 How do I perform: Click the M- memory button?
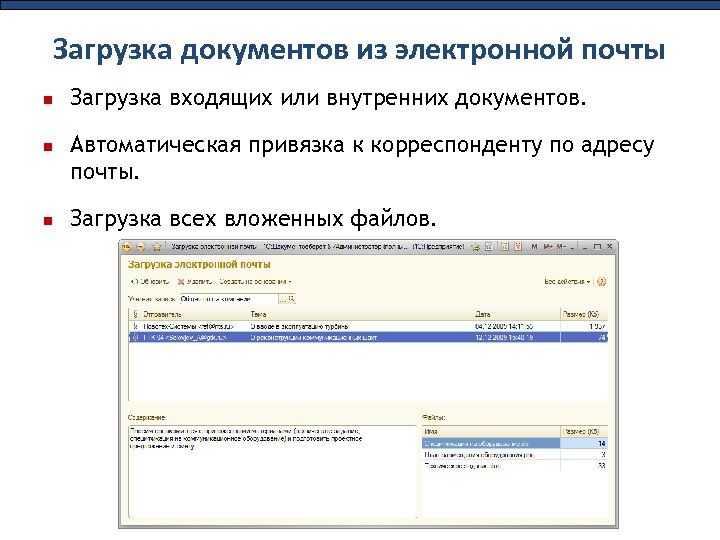pyautogui.click(x=561, y=247)
